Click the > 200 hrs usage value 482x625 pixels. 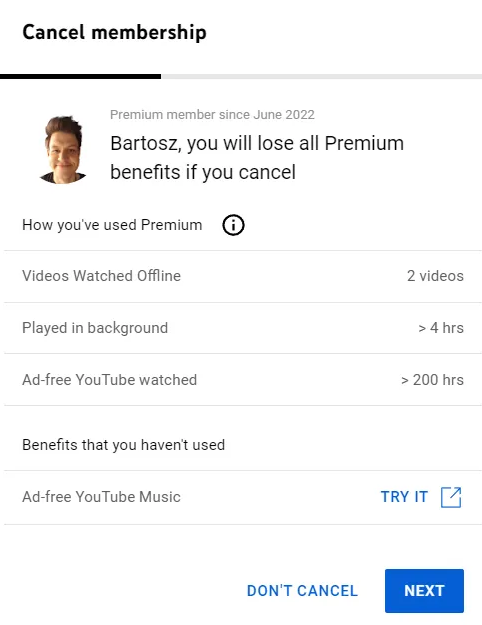(x=432, y=380)
